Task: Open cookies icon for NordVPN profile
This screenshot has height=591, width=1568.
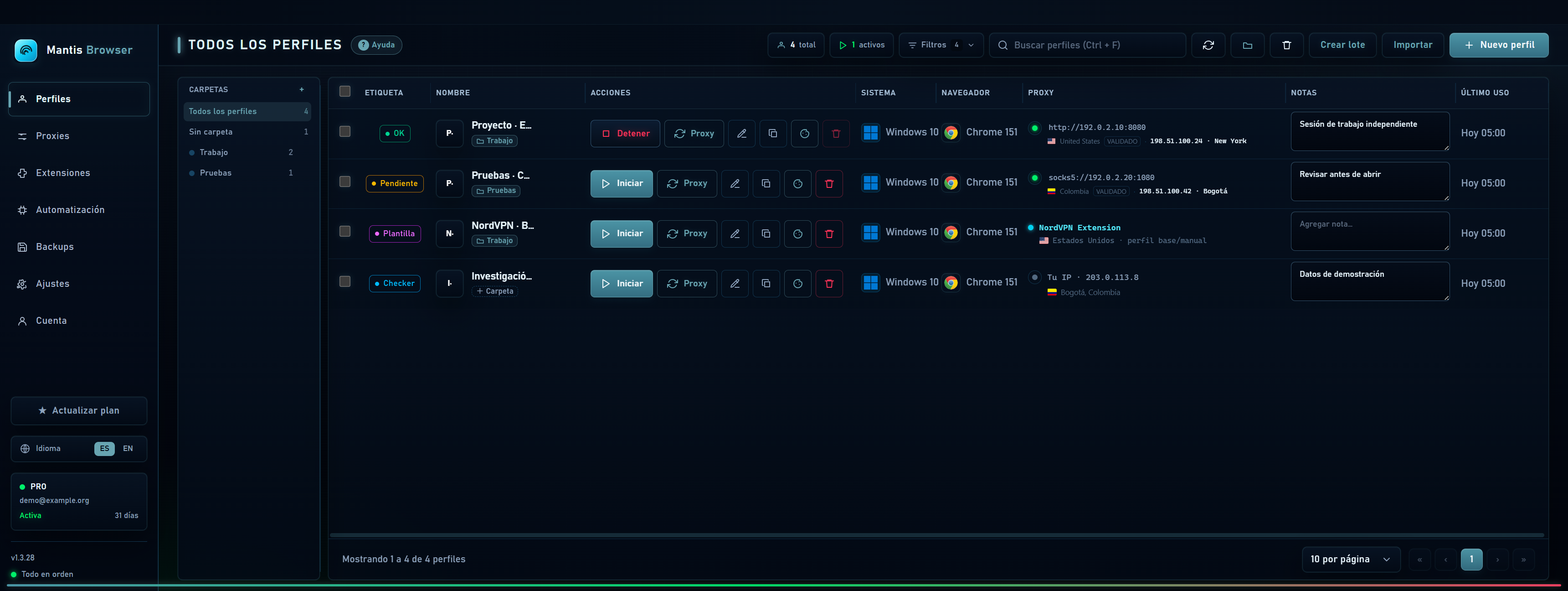Action: tap(798, 233)
